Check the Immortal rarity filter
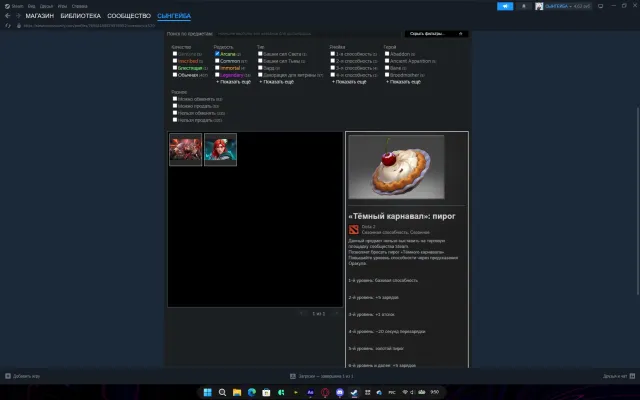 [217, 68]
